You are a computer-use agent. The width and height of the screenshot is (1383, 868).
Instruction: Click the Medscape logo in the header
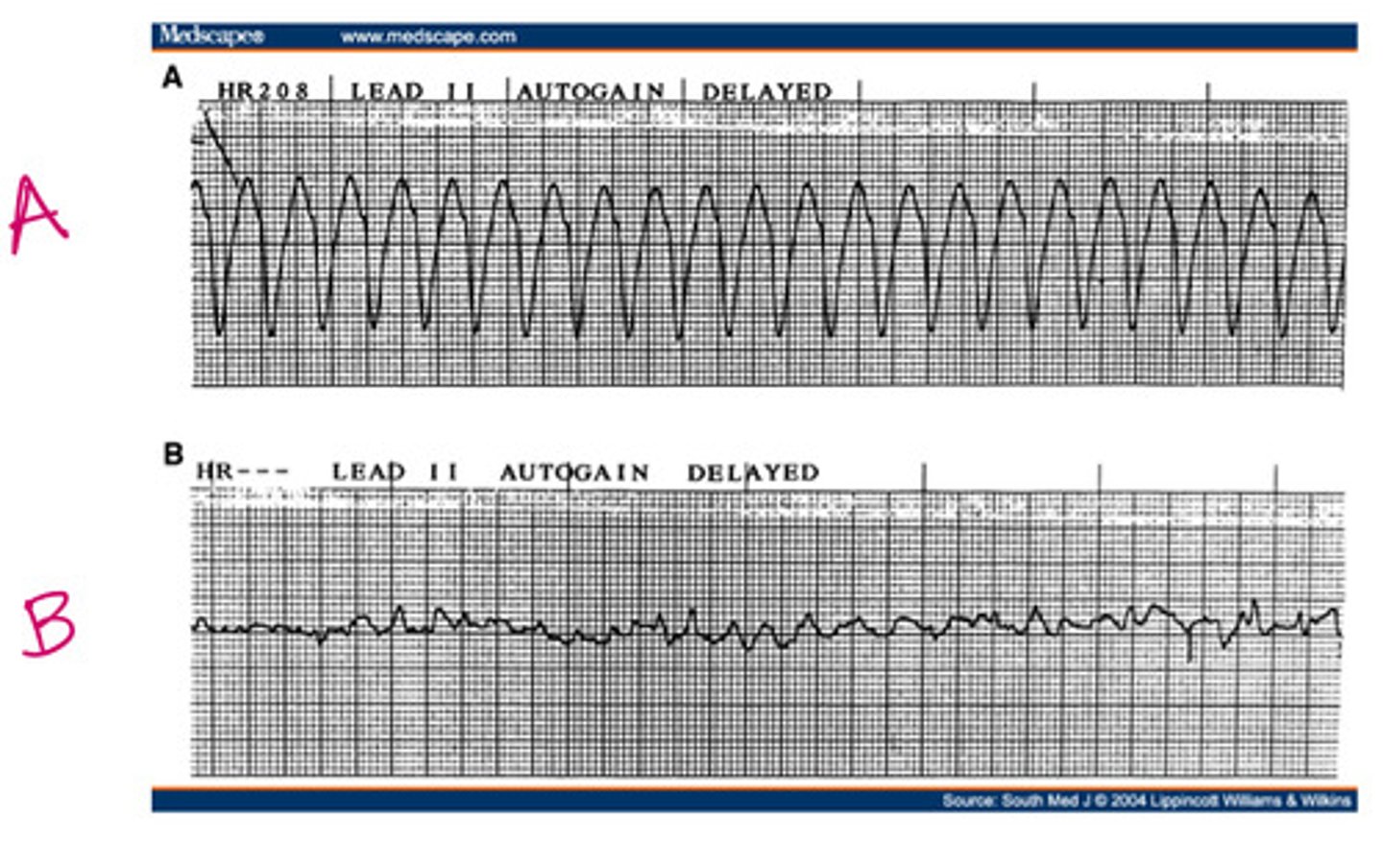point(210,36)
